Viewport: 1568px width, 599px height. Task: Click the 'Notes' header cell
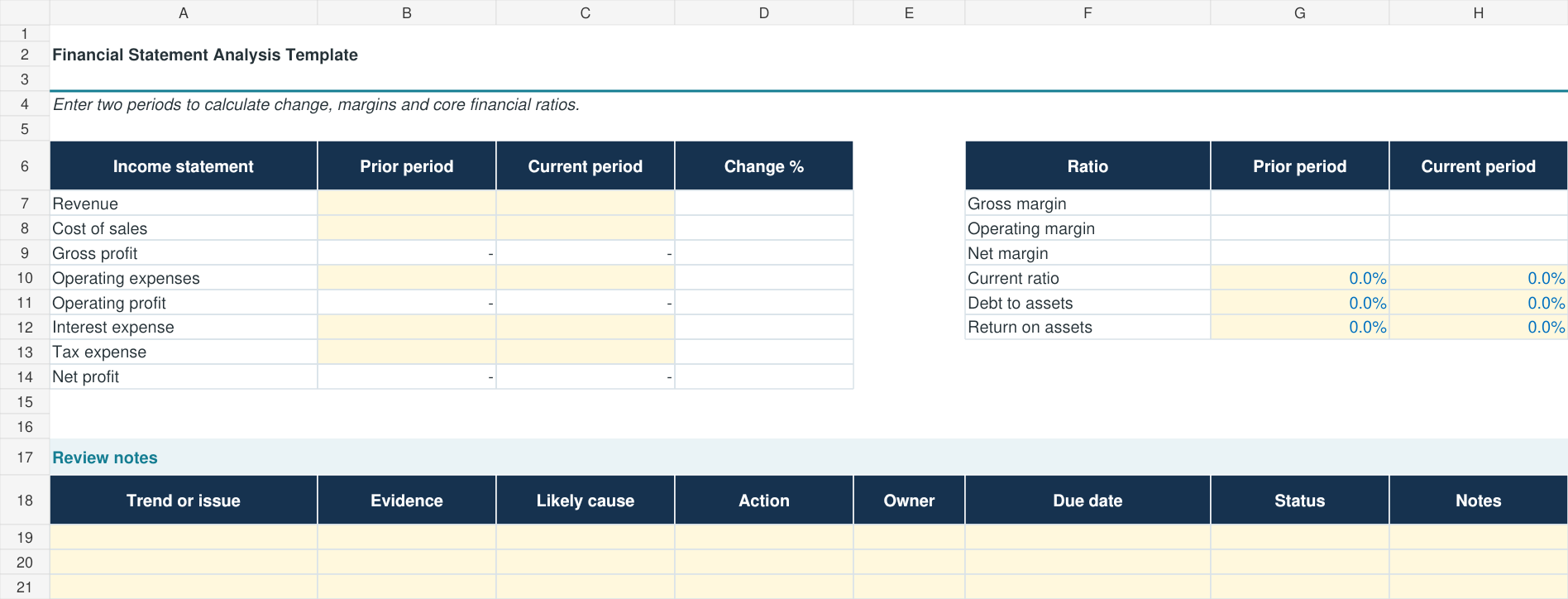pyautogui.click(x=1479, y=501)
